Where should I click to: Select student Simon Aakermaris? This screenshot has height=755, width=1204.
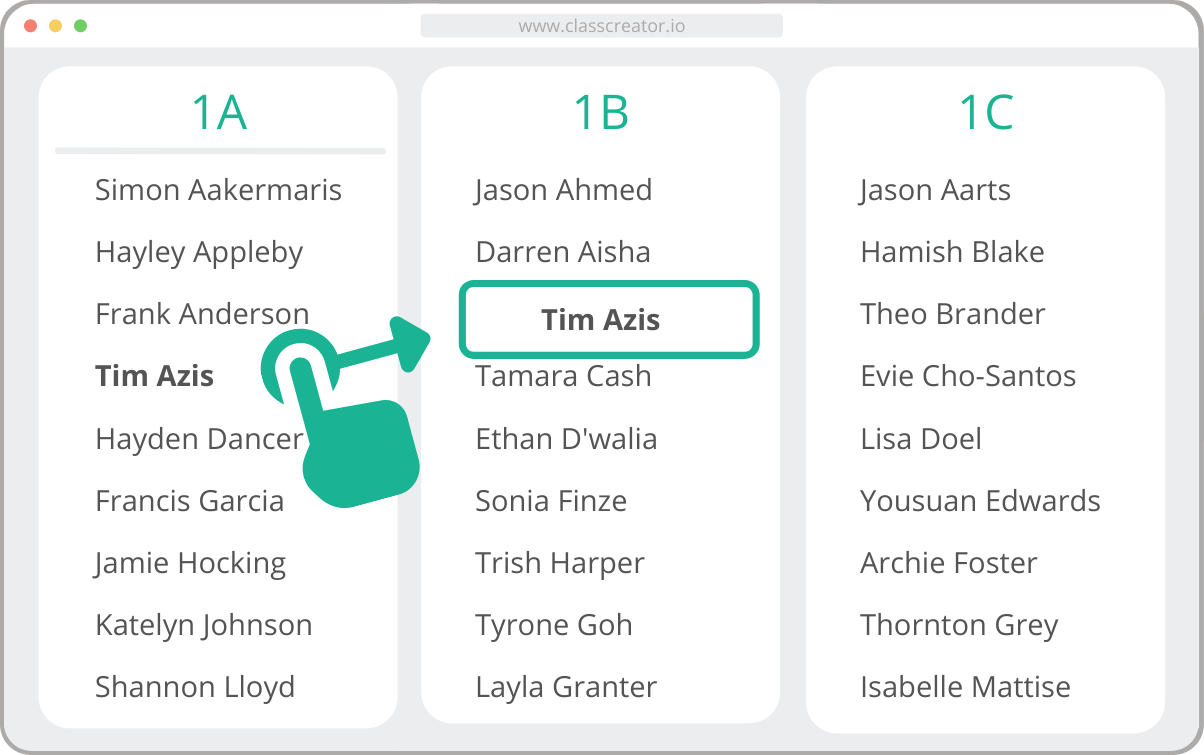tap(218, 190)
